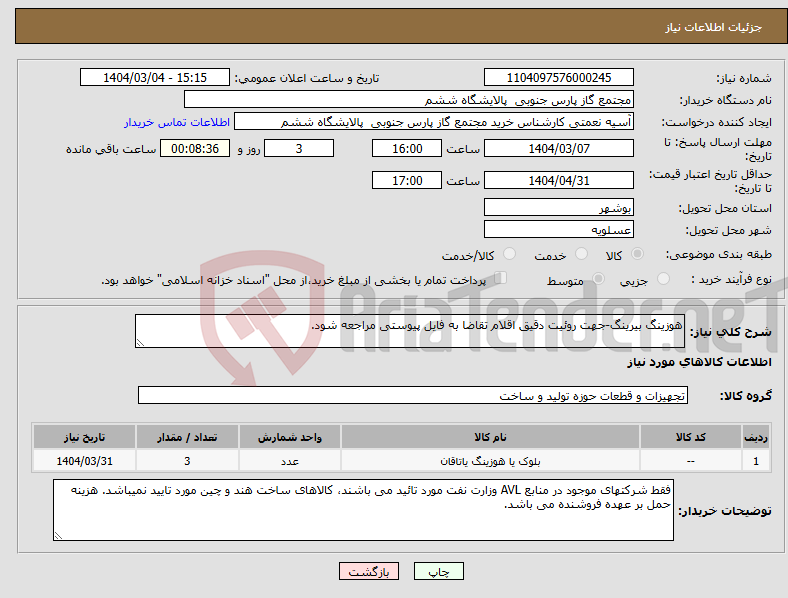
Task: Select the متوسط purchase type radio
Action: tap(599, 278)
